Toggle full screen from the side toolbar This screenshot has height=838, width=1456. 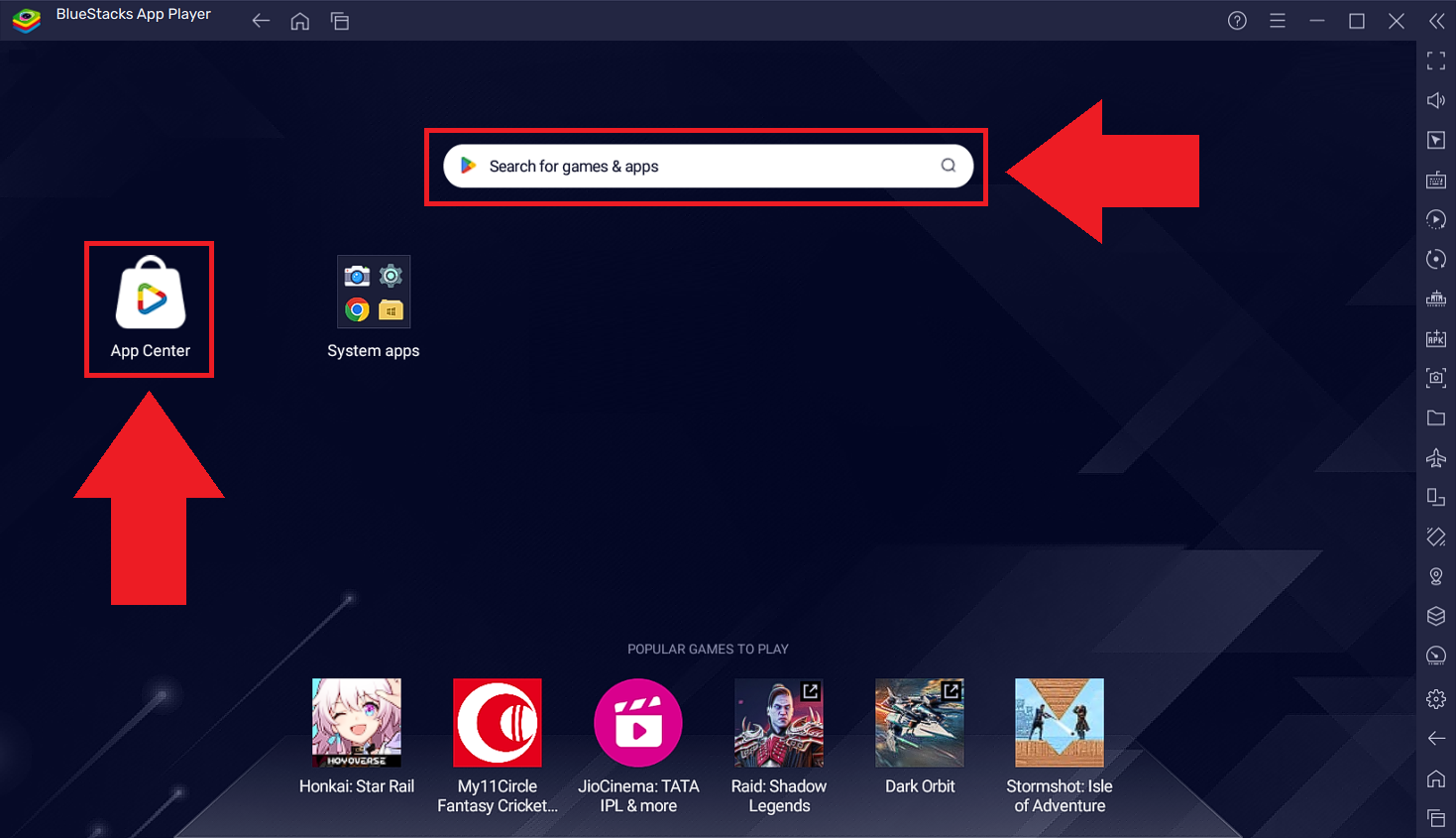click(x=1435, y=61)
